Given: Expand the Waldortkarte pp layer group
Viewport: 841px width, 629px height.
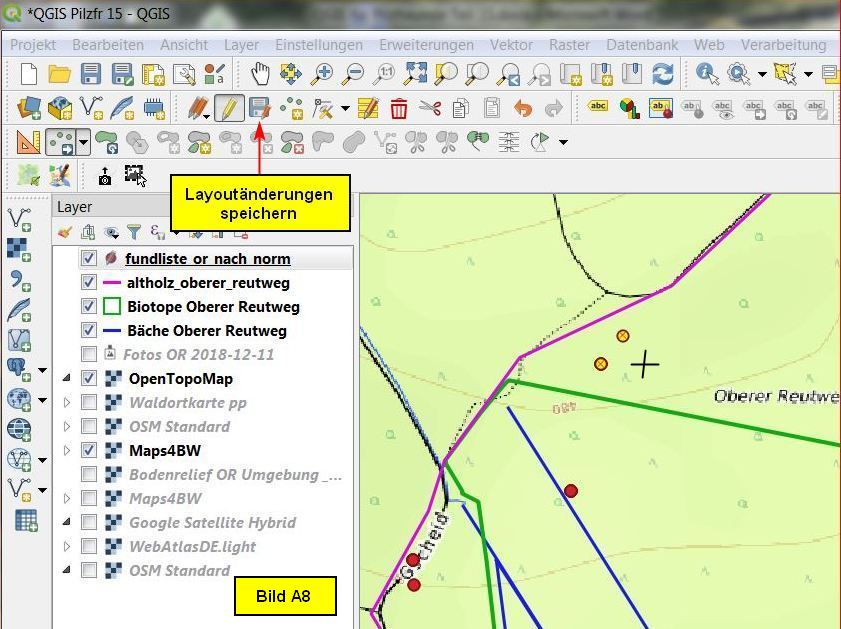Looking at the screenshot, I should [67, 402].
